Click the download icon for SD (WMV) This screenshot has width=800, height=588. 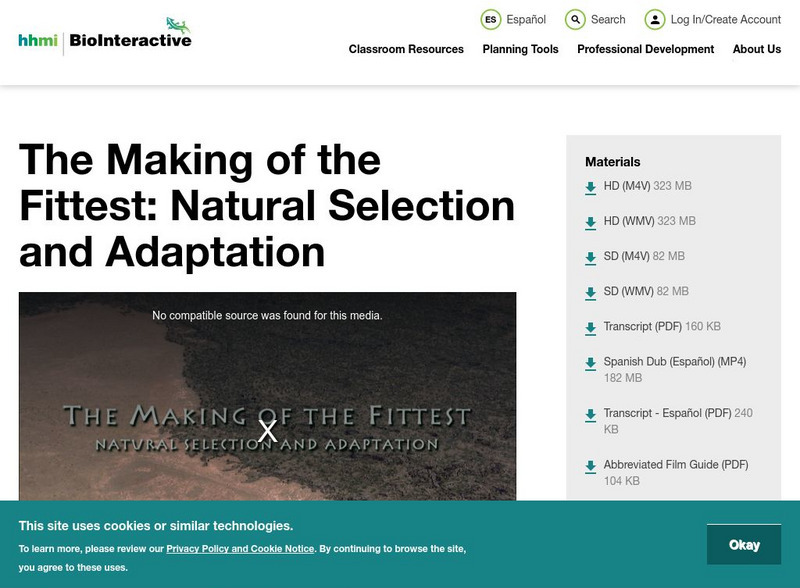(589, 291)
